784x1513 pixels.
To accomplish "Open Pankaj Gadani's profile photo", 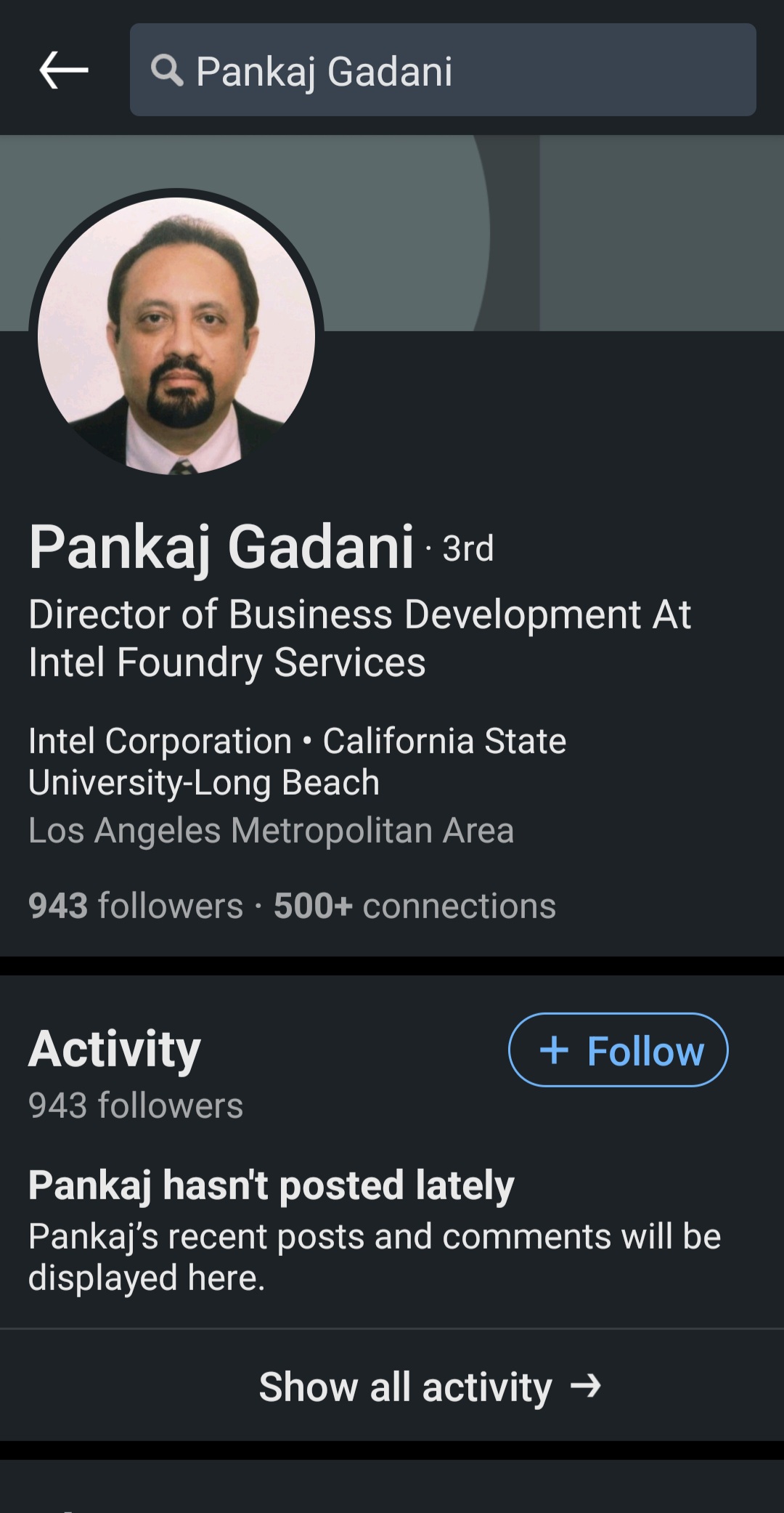I will click(x=176, y=336).
